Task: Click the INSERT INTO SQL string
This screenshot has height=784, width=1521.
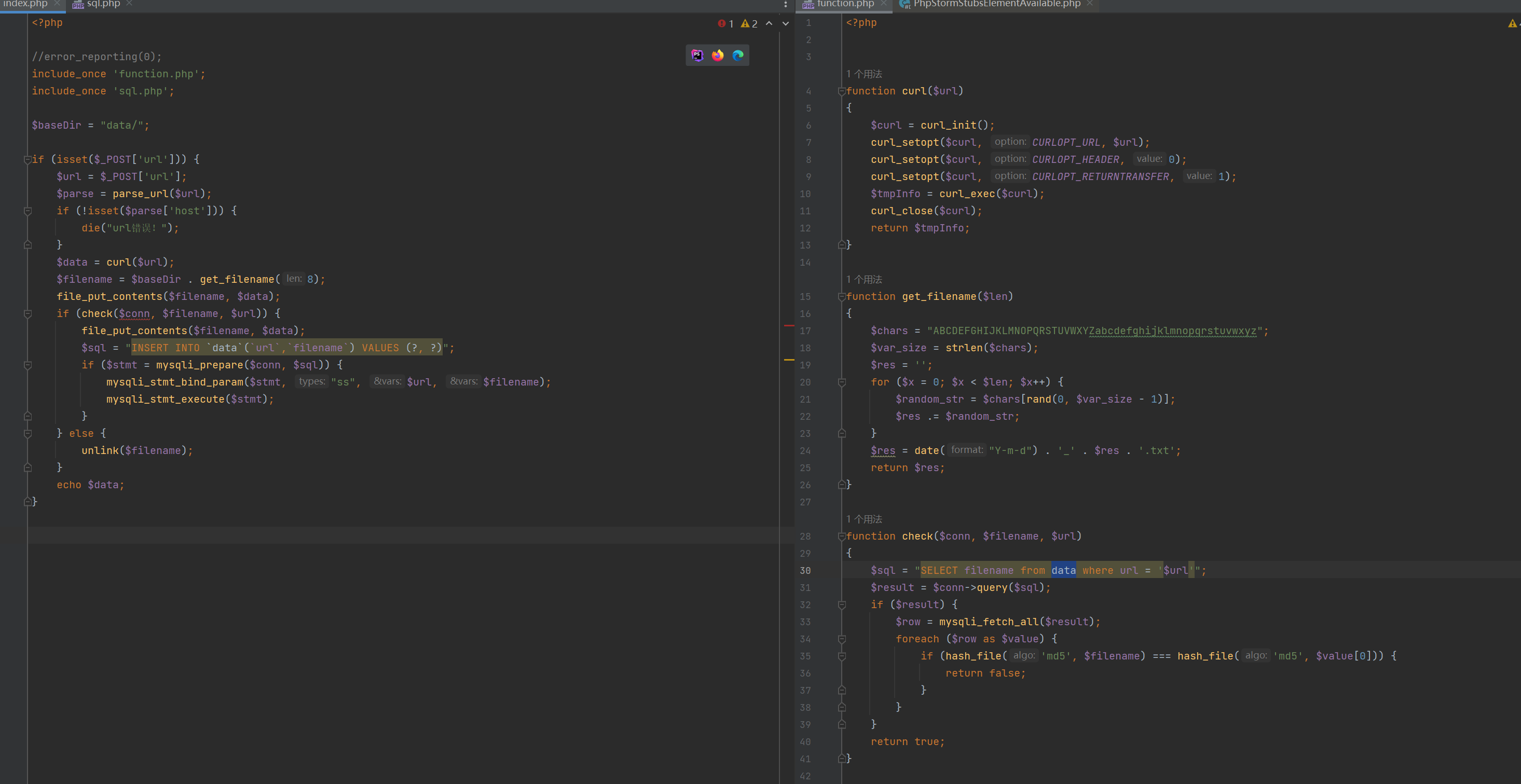Action: pyautogui.click(x=286, y=348)
